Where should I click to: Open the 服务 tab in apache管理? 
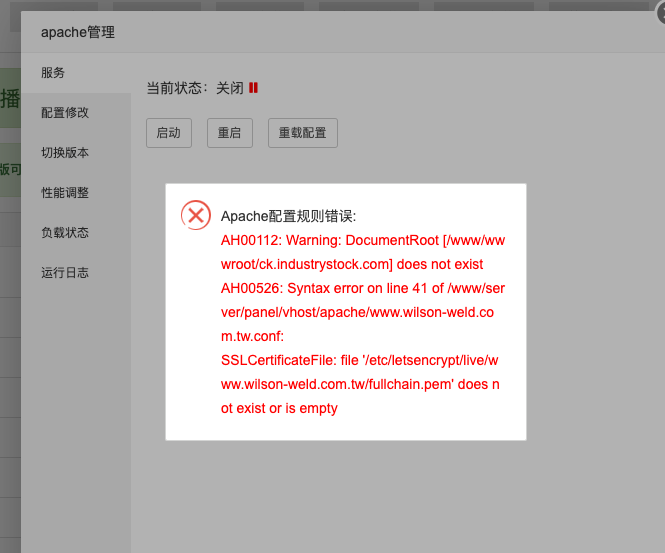pos(75,73)
